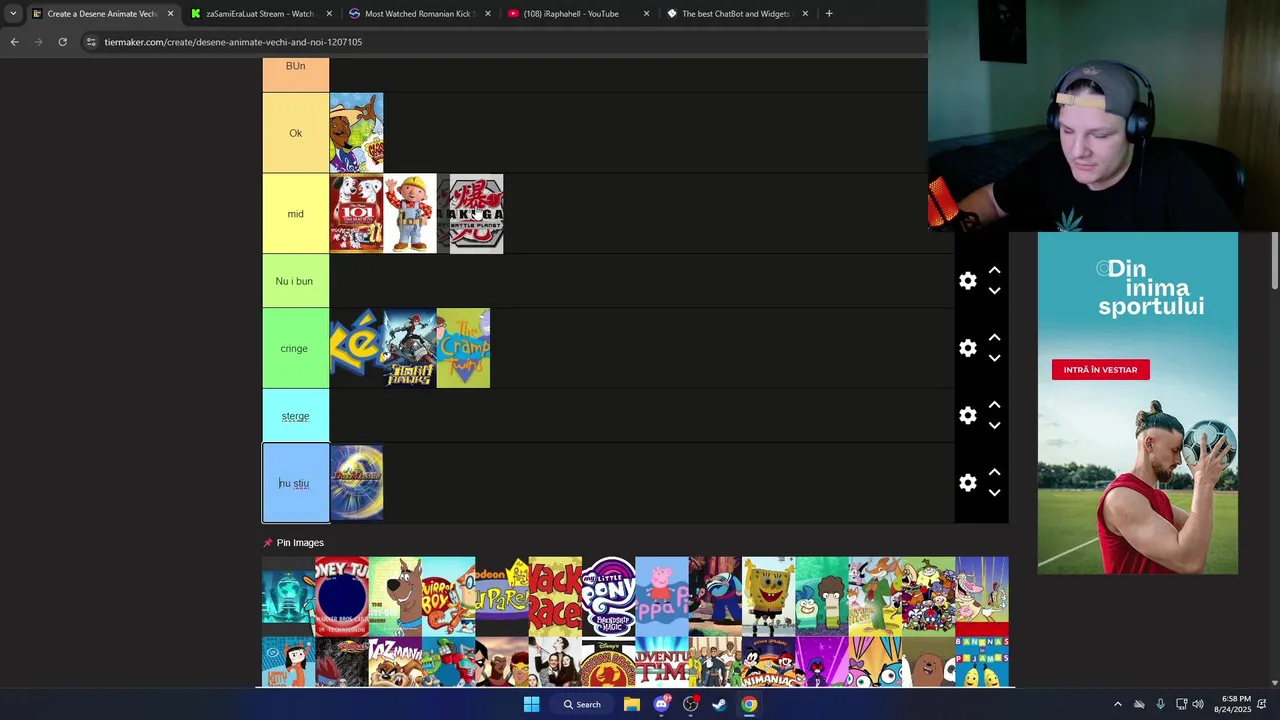
Task: View site information icon in address bar
Action: [x=91, y=42]
